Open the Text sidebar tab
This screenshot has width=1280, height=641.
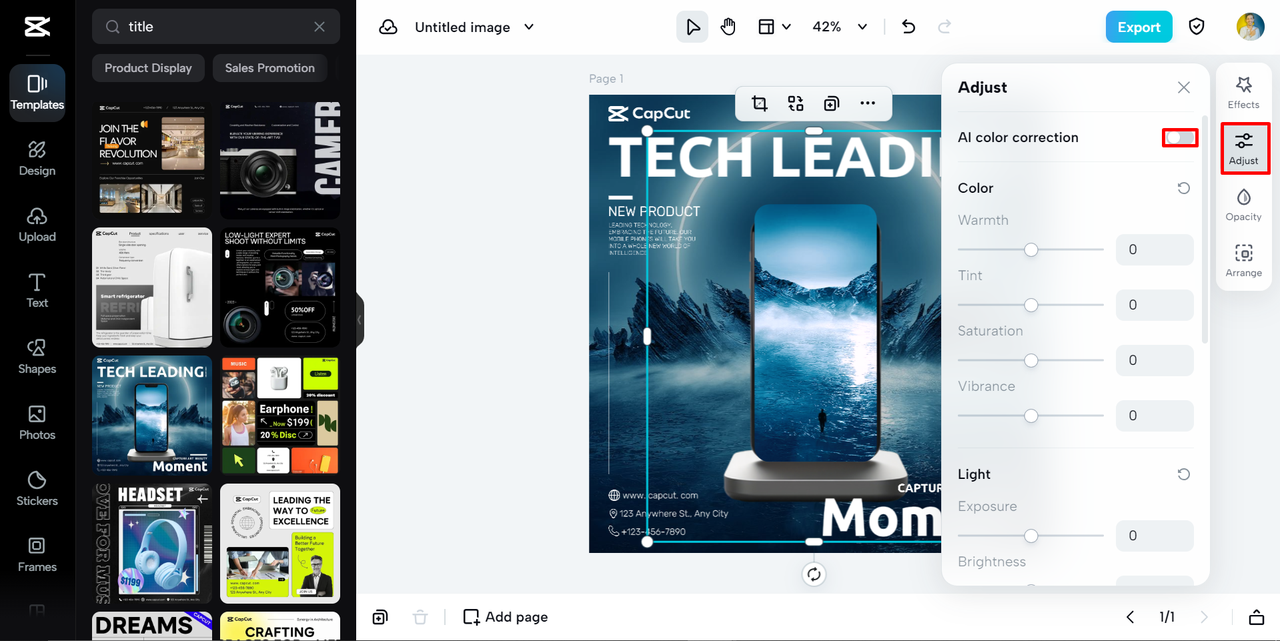37,291
